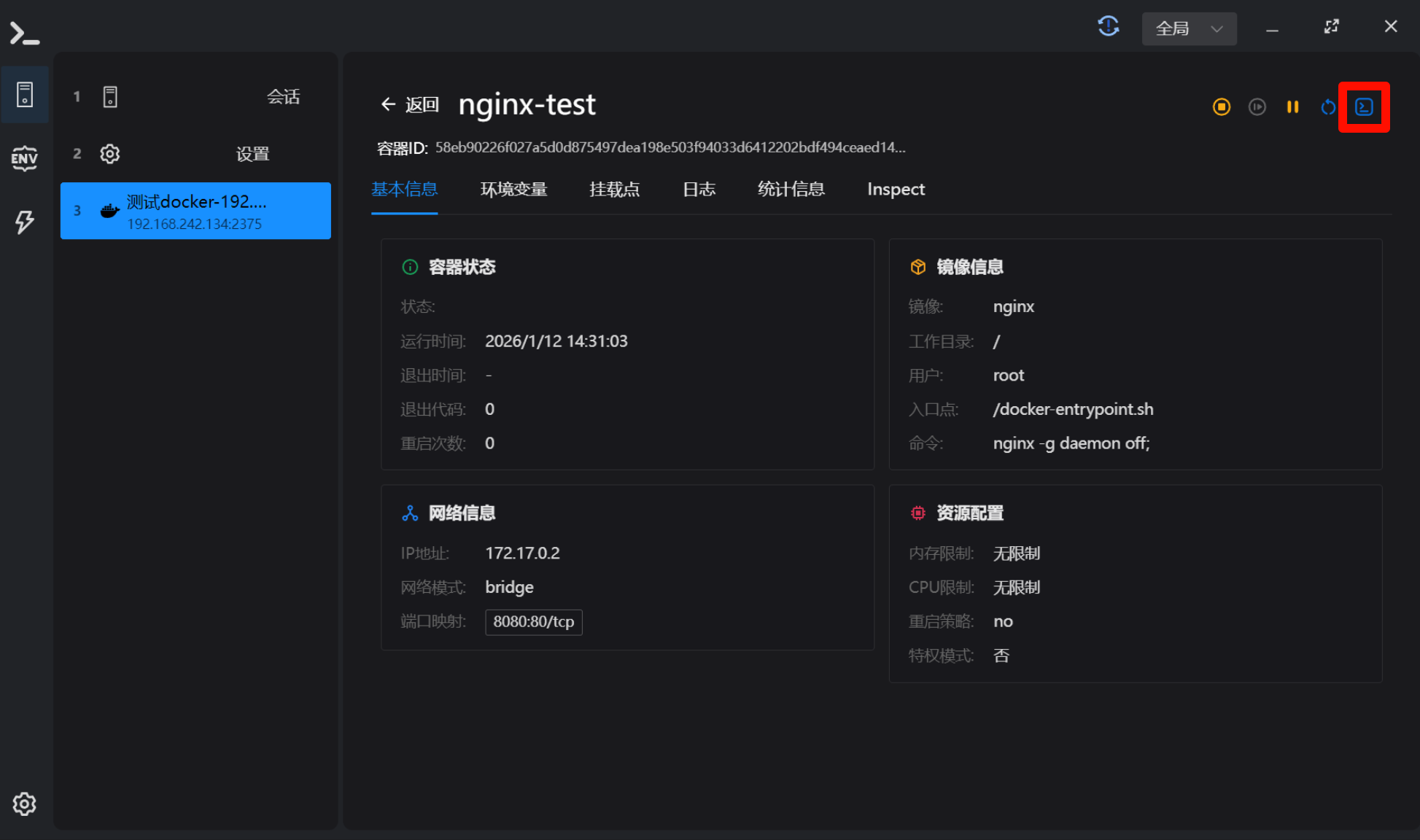The image size is (1420, 840).
Task: Pause the nginx-test container
Action: (1292, 107)
